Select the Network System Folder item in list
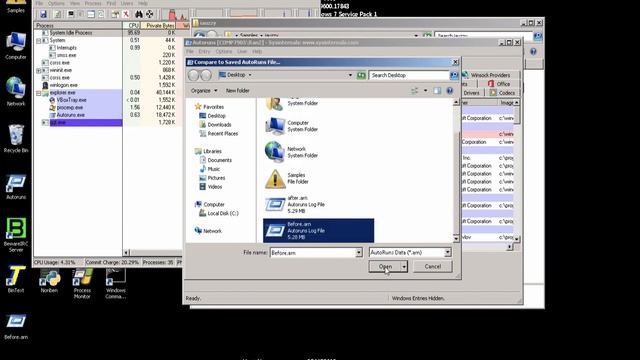This screenshot has width=640, height=360. point(291,152)
